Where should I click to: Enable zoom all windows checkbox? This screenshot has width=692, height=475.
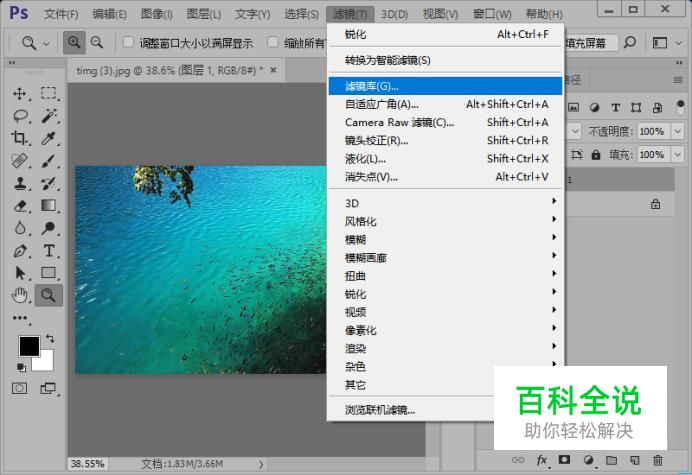(x=273, y=42)
